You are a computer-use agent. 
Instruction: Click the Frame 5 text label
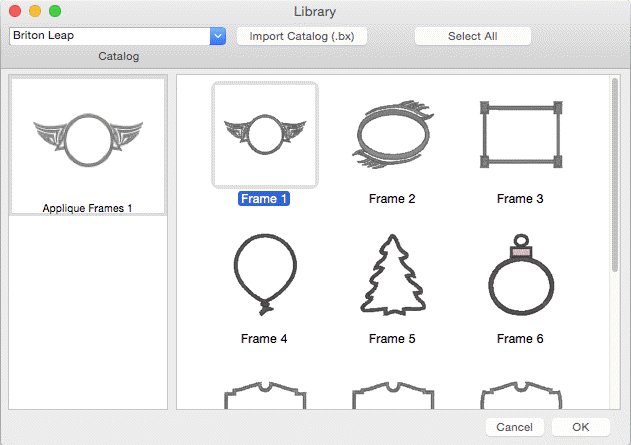point(392,339)
